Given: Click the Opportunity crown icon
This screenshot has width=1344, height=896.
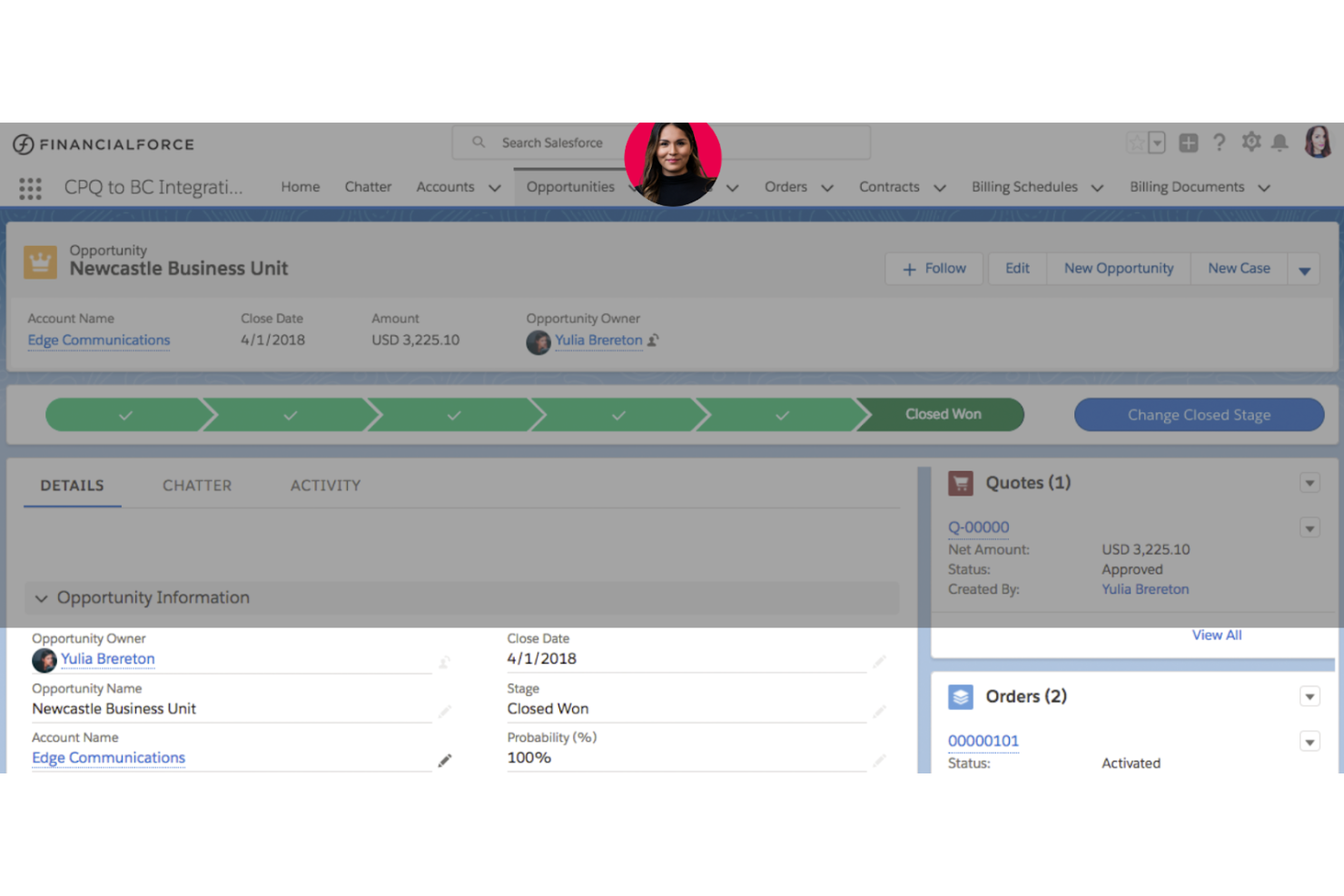Looking at the screenshot, I should click(40, 261).
